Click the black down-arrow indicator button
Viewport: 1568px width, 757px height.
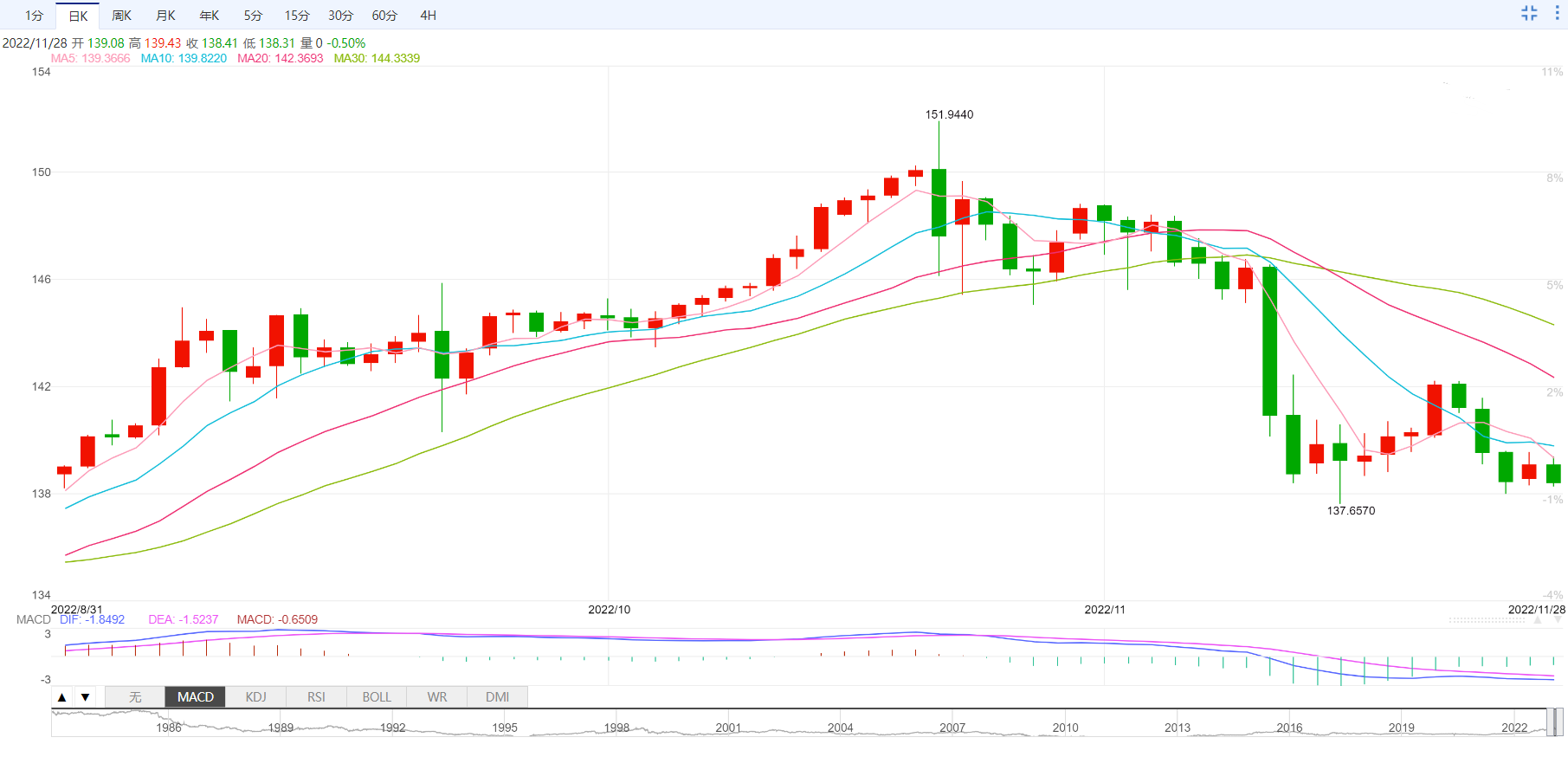coord(85,697)
